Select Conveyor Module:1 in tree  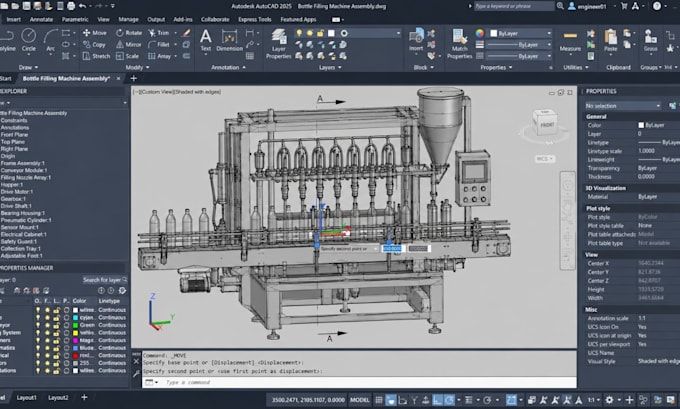(24, 170)
